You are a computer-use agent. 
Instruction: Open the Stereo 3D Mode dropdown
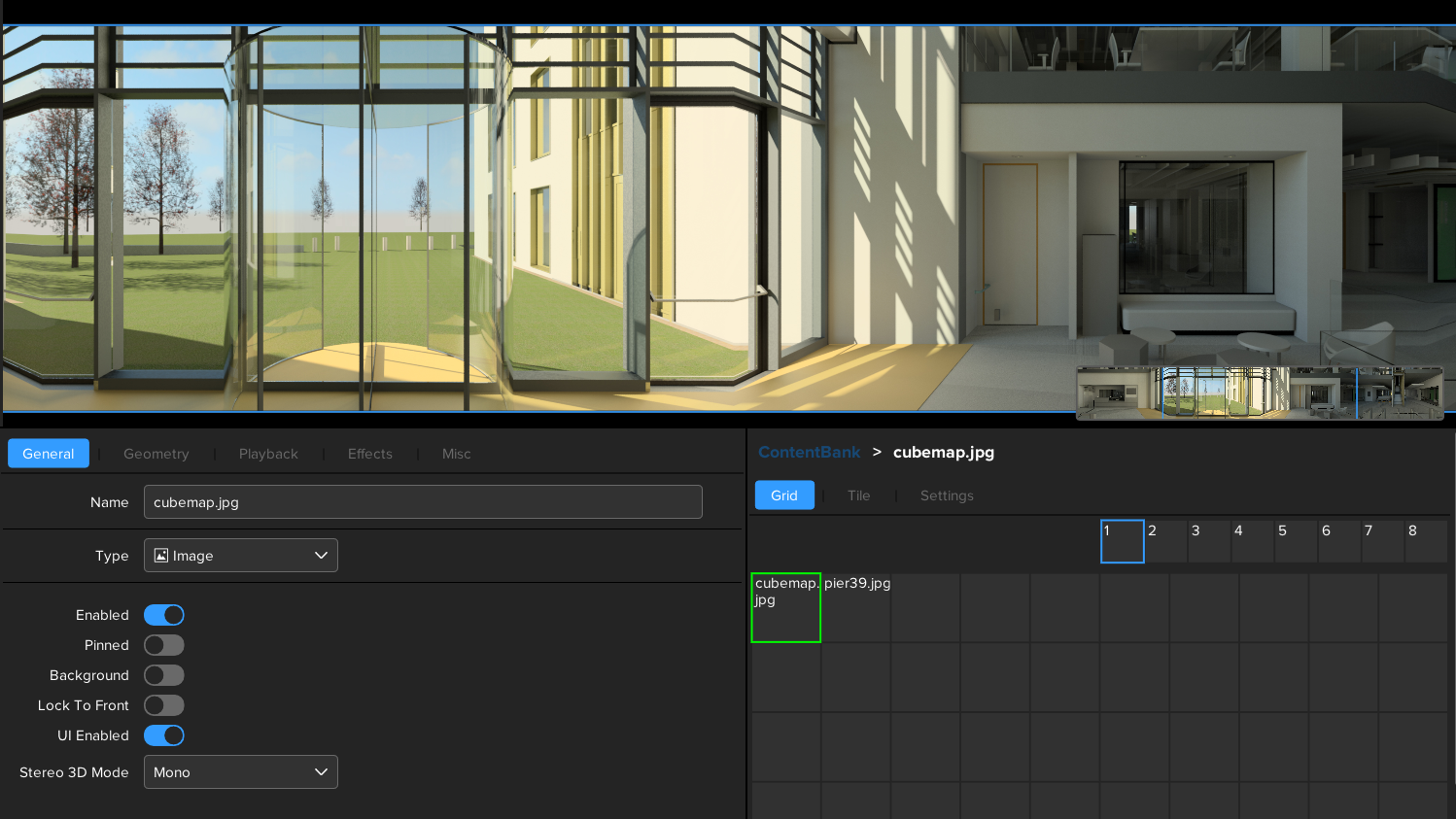[240, 772]
